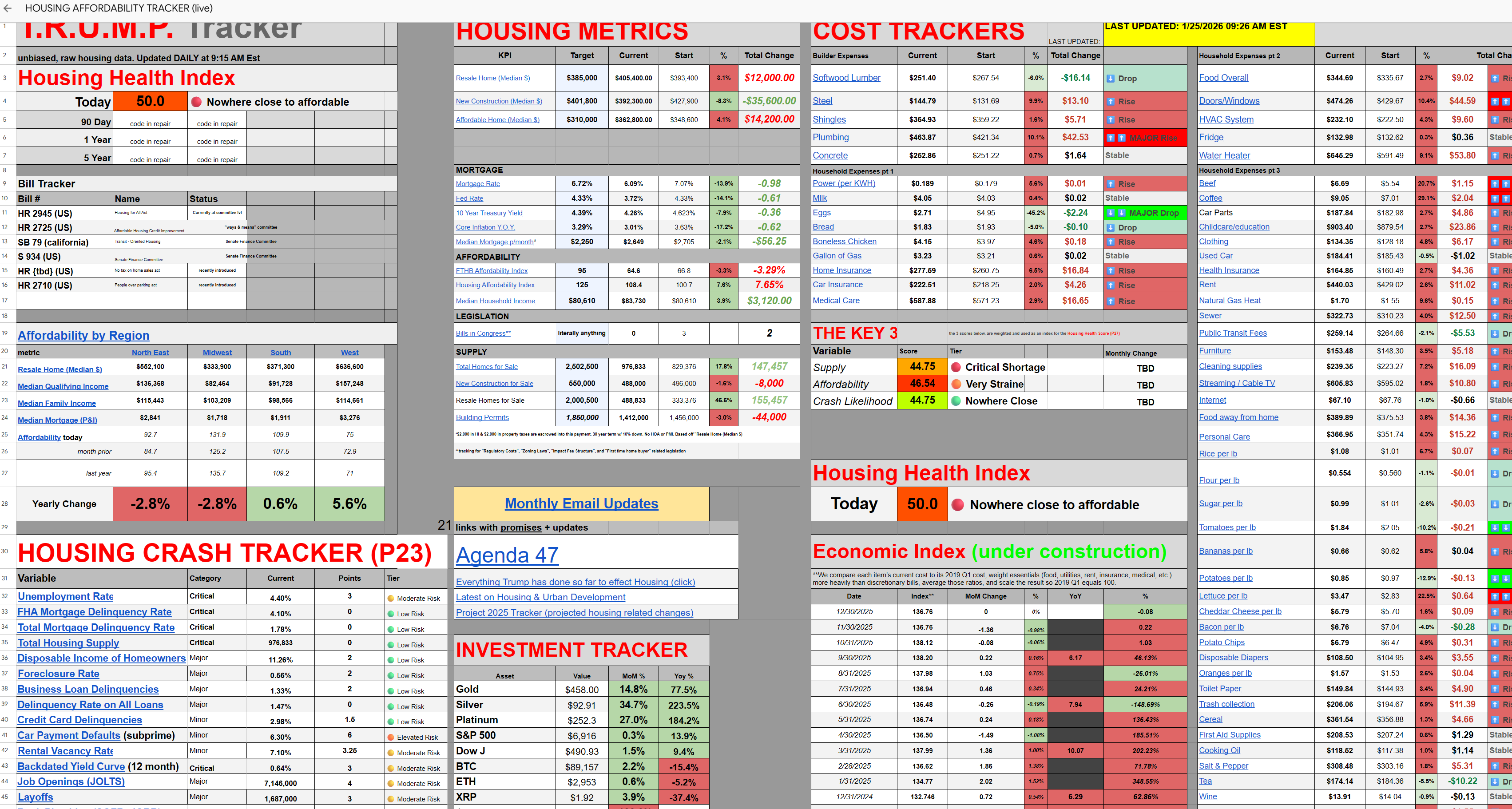Open the Monthly Email Updates link
Screen dimensions: 1512x809
[x=581, y=504]
